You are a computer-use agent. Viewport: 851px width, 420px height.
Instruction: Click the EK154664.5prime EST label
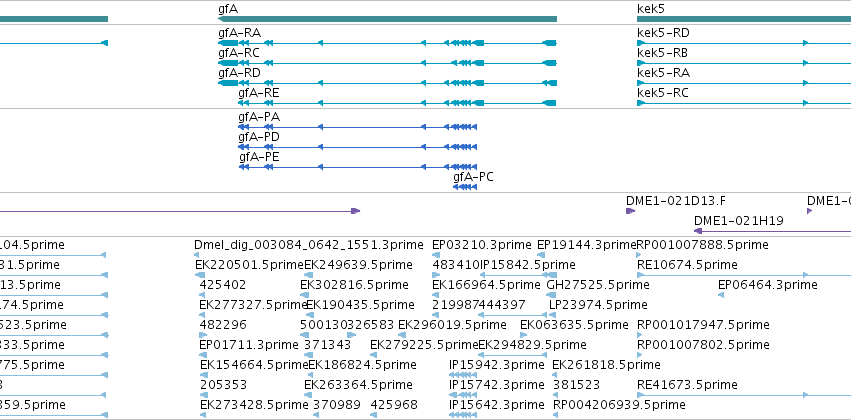click(254, 365)
